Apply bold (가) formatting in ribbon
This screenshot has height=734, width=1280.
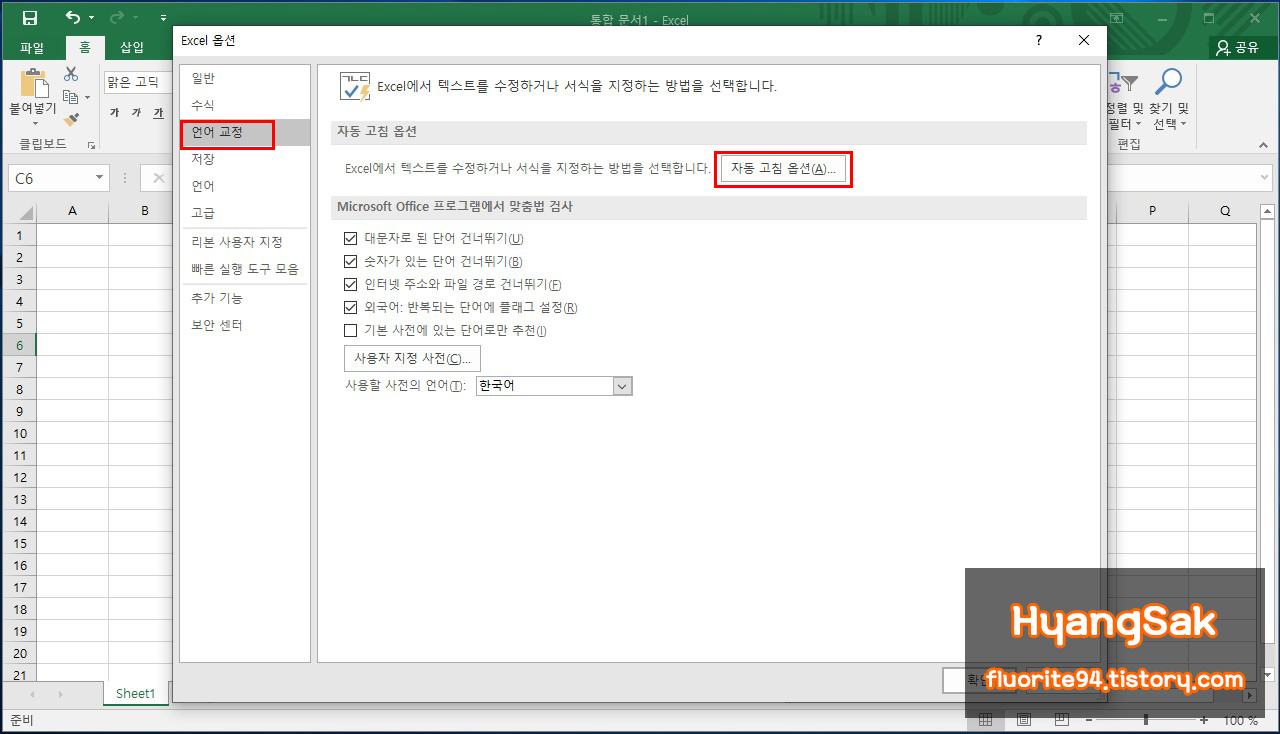pos(115,113)
